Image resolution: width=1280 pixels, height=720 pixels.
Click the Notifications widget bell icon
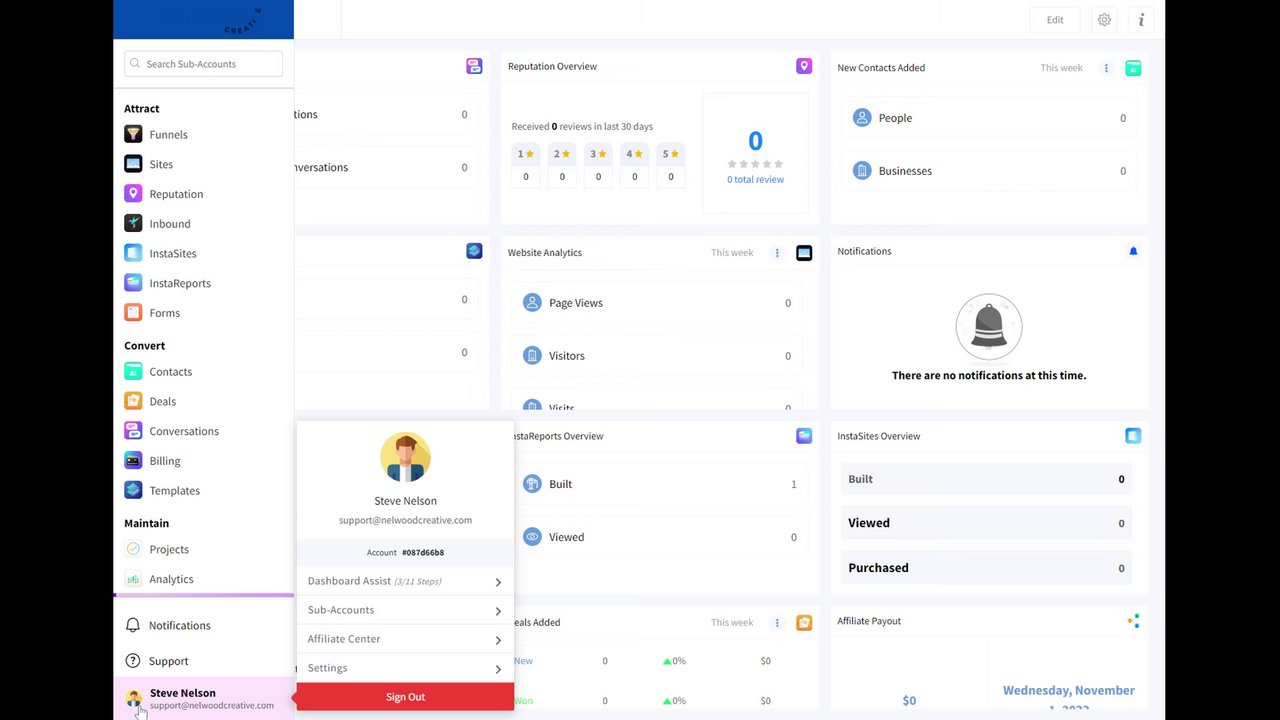click(x=1133, y=251)
